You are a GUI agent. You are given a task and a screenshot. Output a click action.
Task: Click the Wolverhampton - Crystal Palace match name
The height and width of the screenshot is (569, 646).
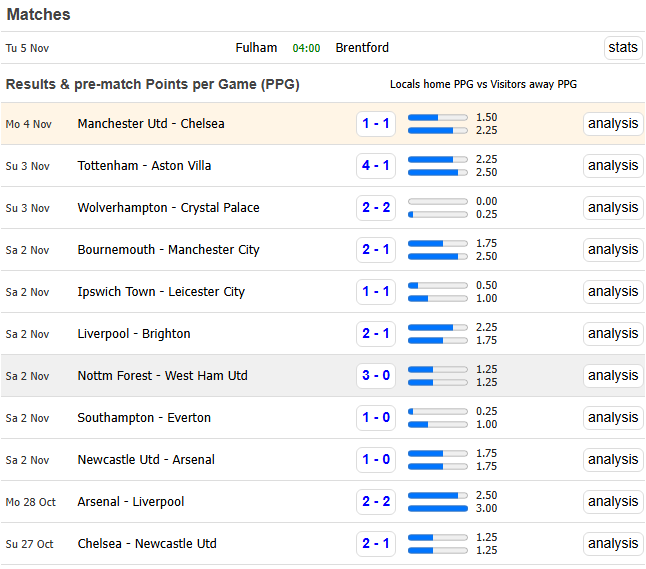click(x=169, y=208)
